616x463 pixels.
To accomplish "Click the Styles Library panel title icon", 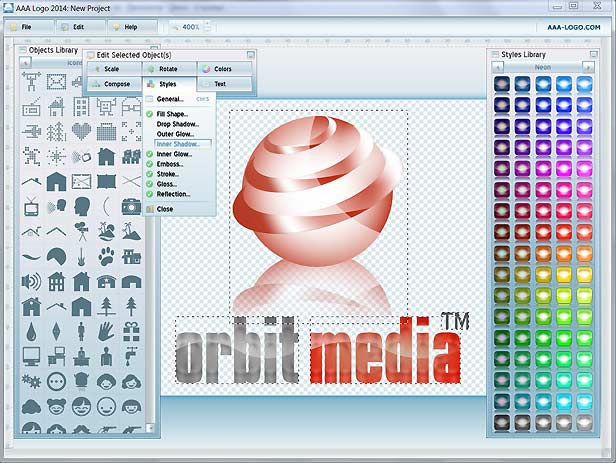I will (x=495, y=55).
